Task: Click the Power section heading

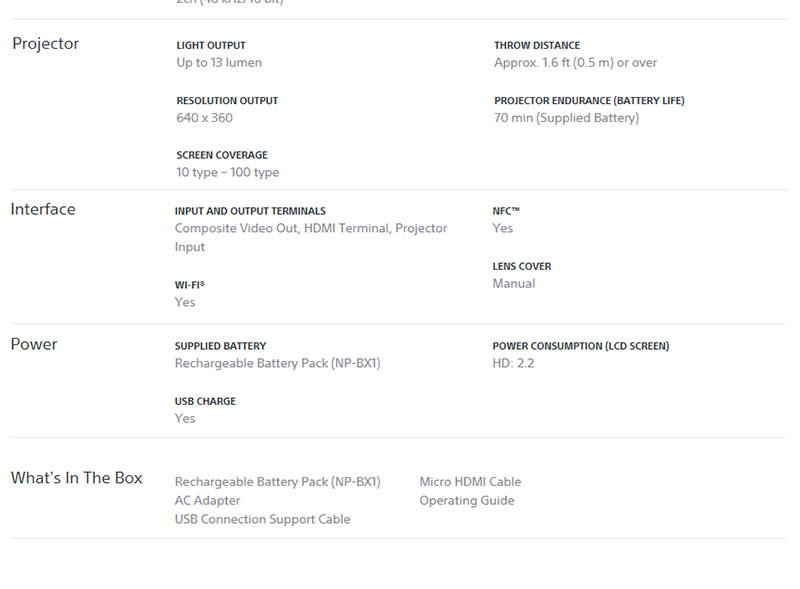Action: coord(34,344)
